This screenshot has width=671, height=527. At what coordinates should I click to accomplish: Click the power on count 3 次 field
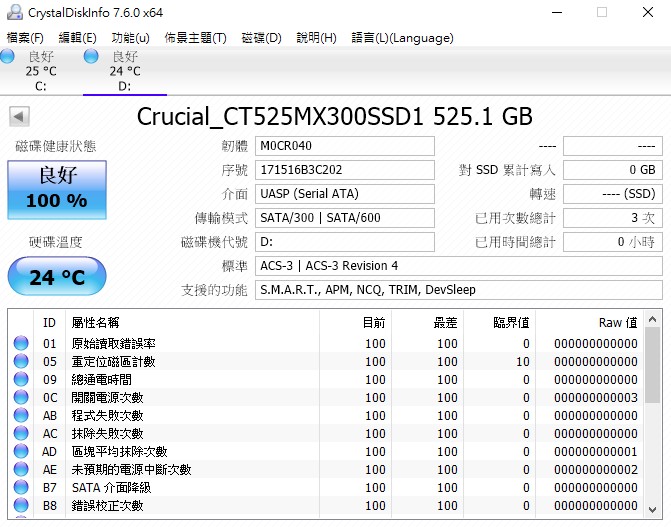(x=613, y=218)
